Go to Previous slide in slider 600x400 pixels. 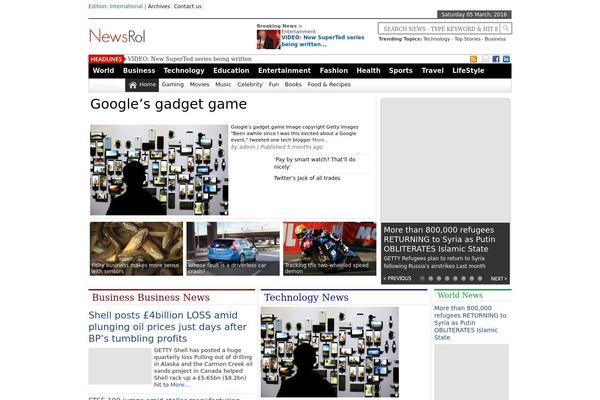[x=398, y=279]
